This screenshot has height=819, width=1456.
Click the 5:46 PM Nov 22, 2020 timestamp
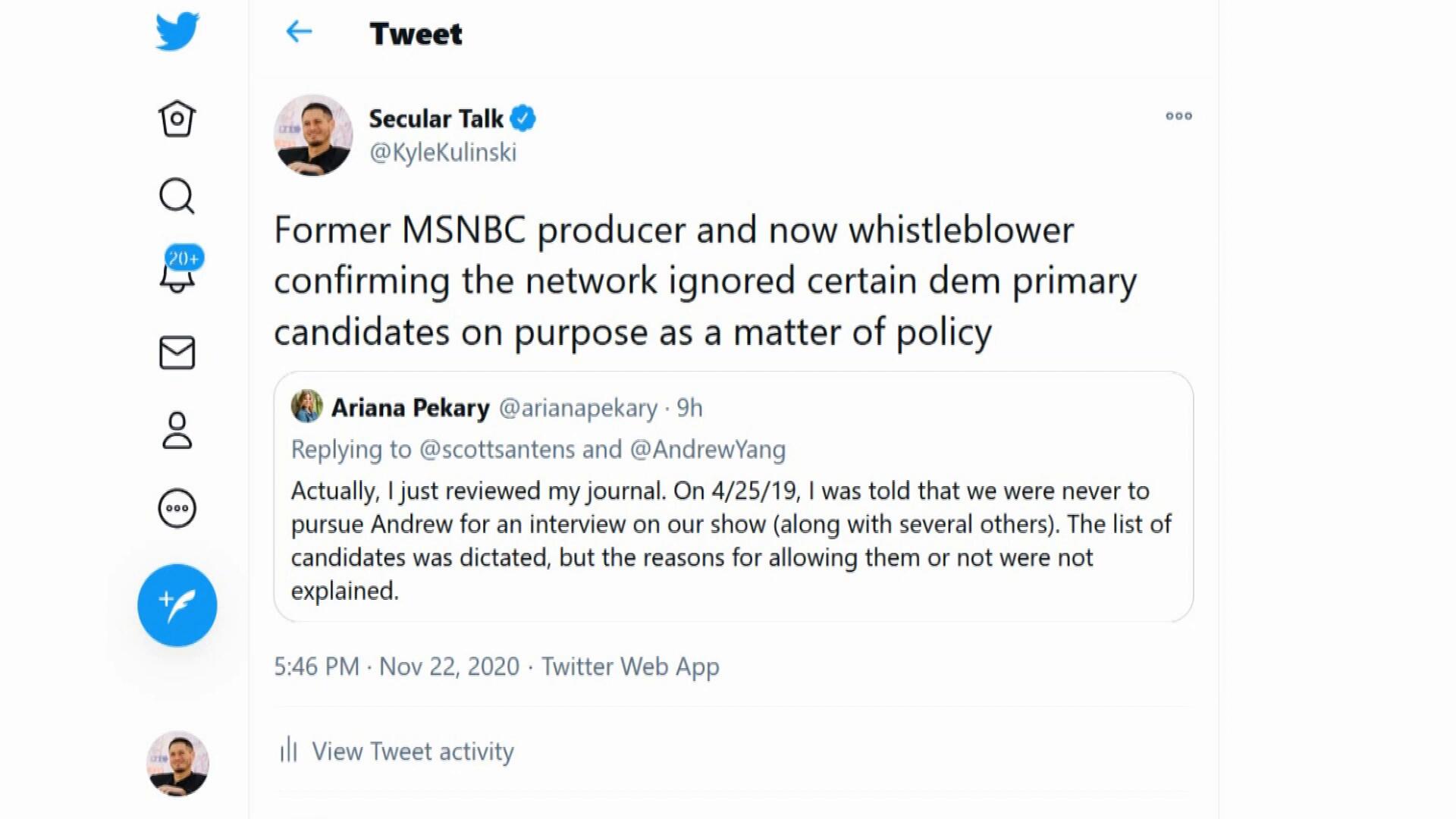396,667
